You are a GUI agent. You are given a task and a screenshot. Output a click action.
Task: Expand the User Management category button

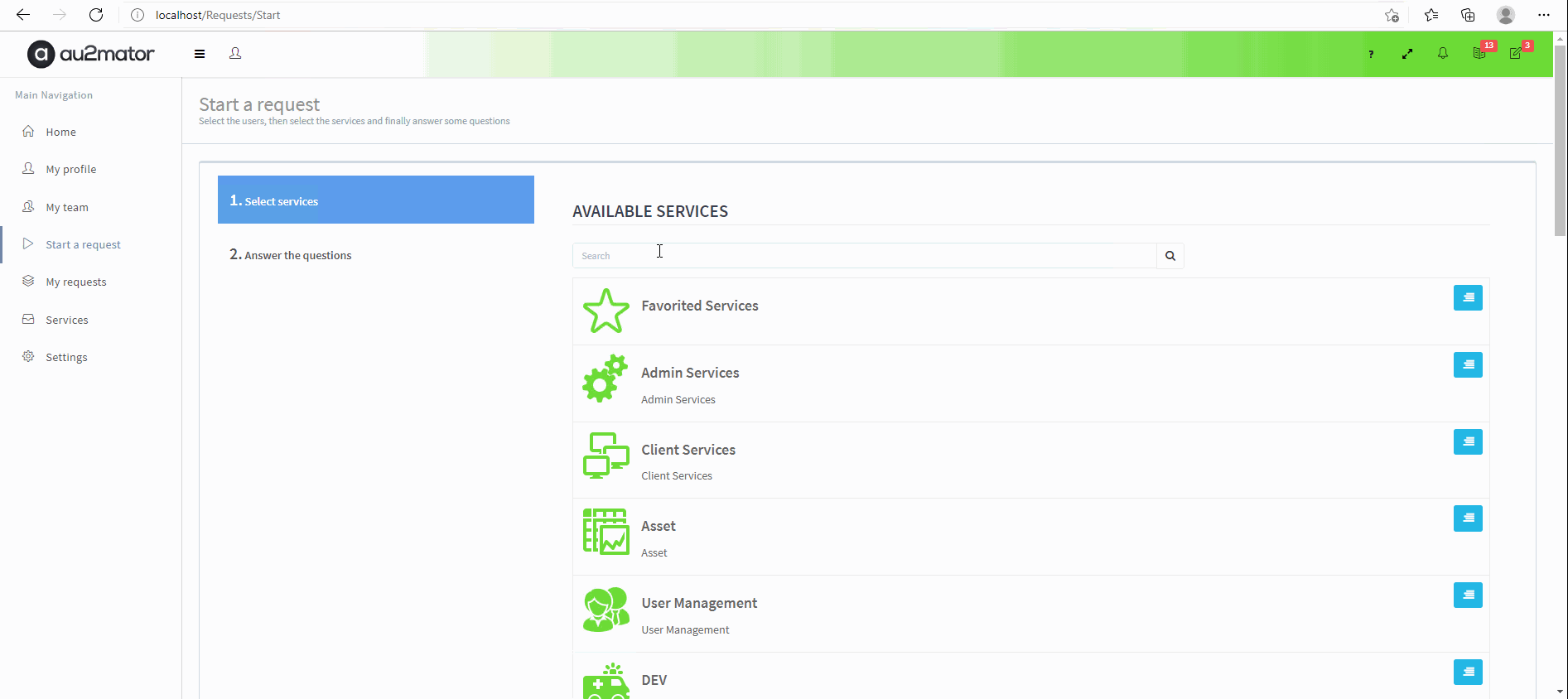pyautogui.click(x=1467, y=595)
